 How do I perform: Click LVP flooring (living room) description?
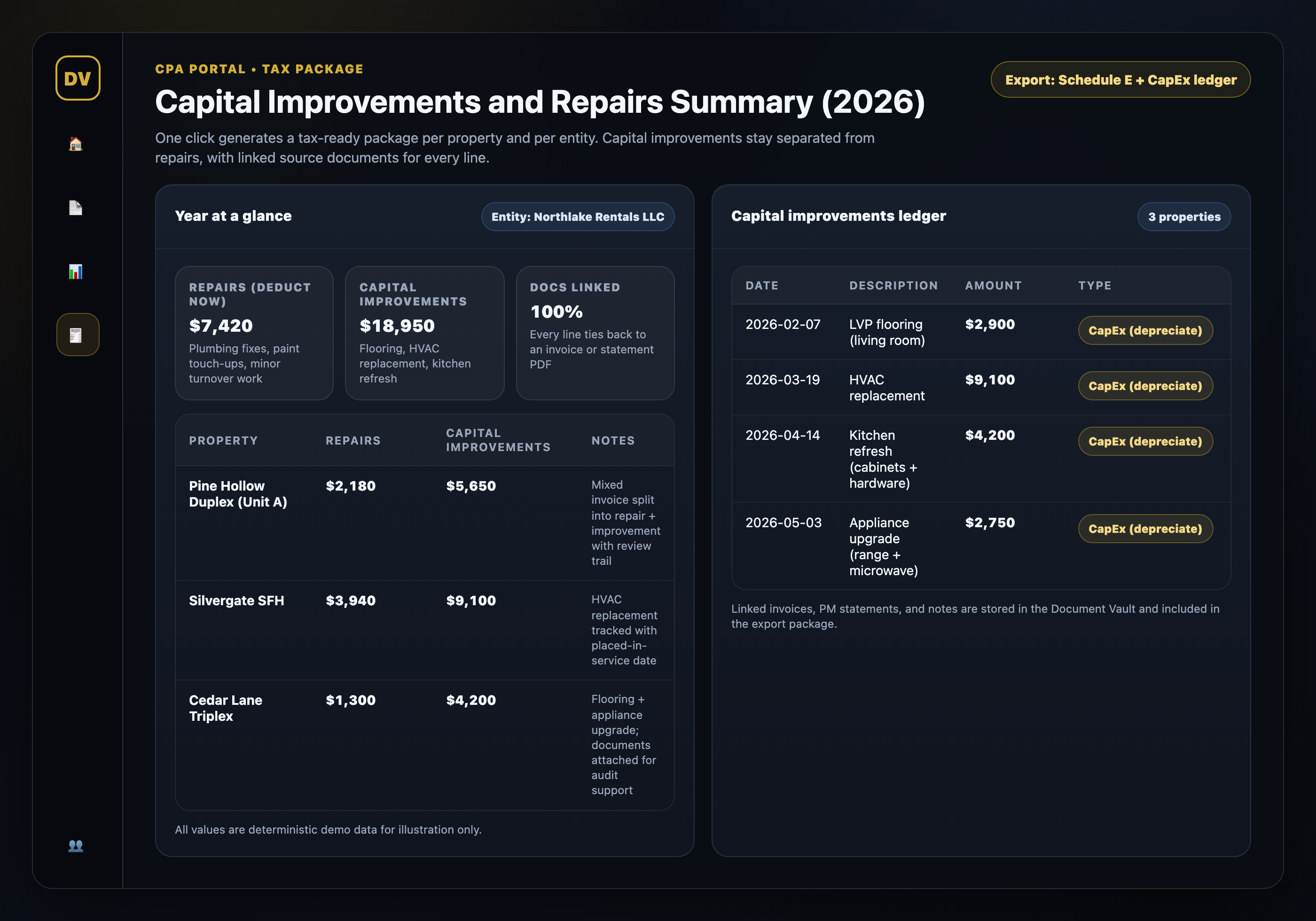pos(887,332)
